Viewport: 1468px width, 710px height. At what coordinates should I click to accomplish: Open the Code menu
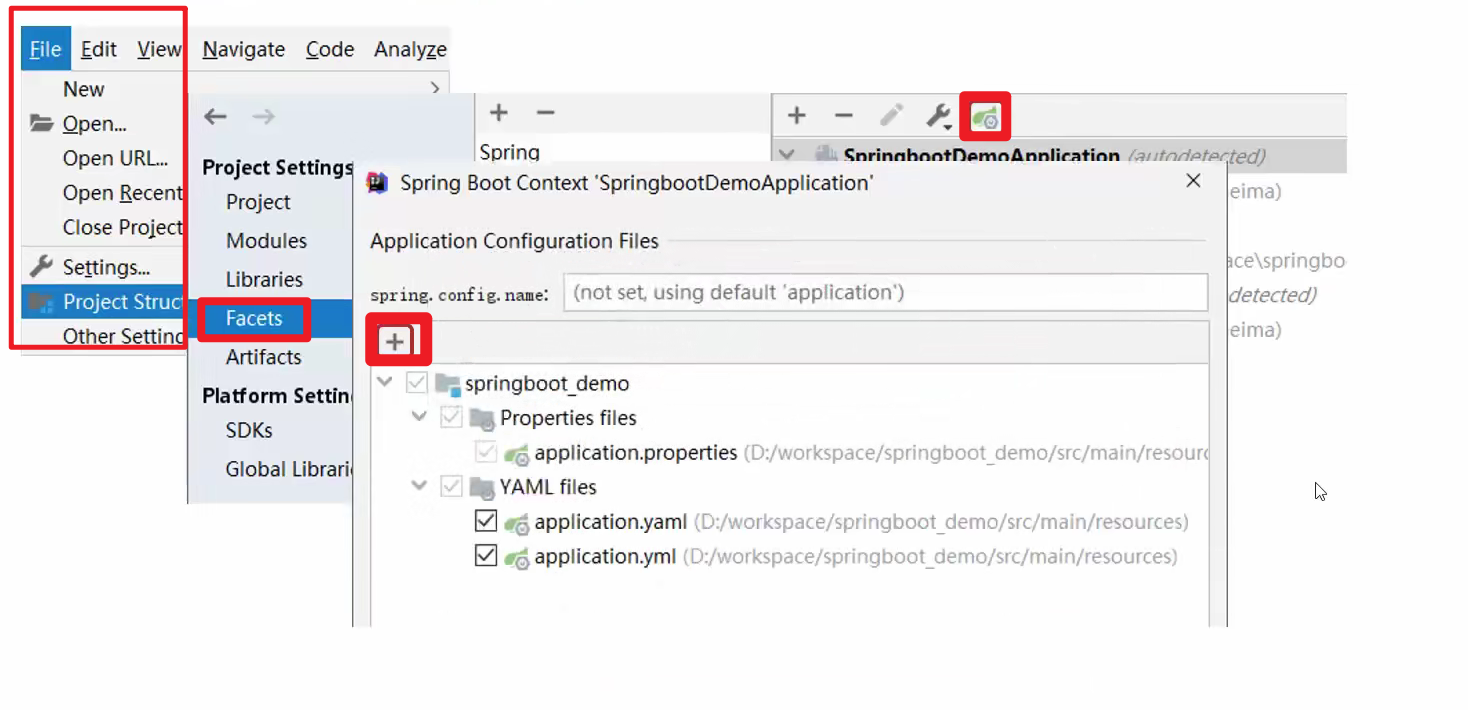coord(330,49)
